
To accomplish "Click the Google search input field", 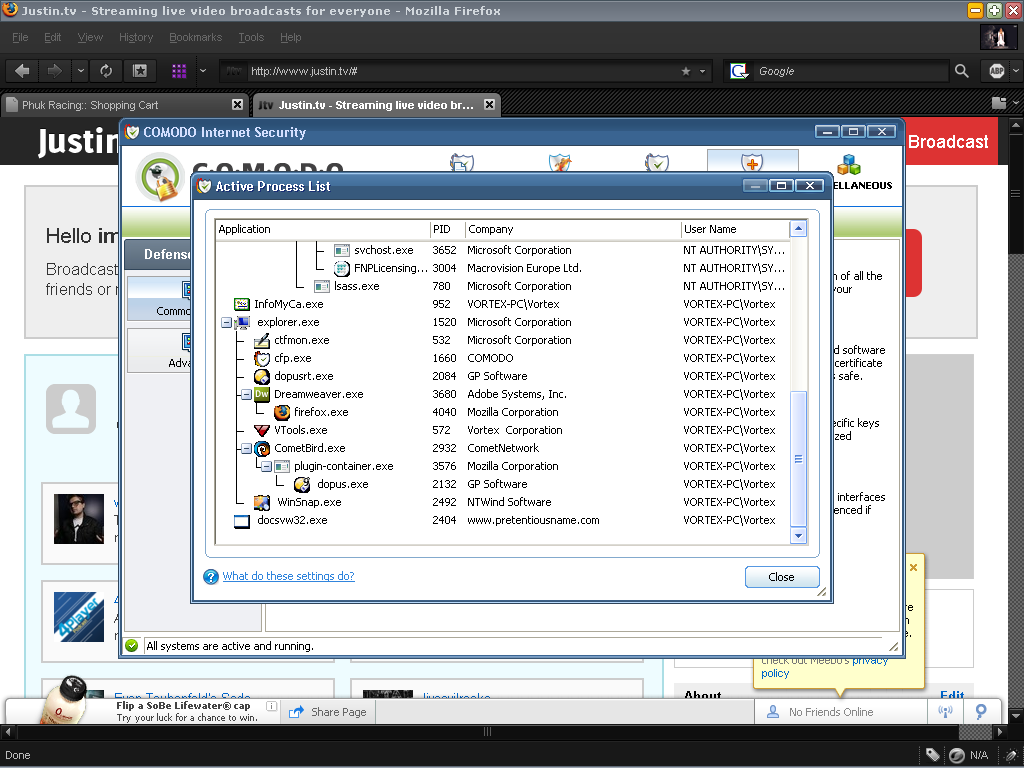I will point(849,71).
